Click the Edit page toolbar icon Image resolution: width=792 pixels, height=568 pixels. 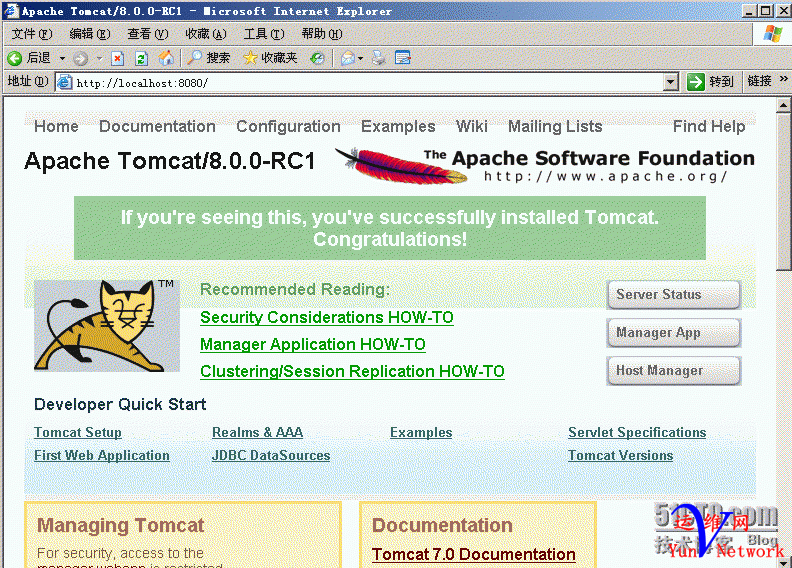(403, 58)
